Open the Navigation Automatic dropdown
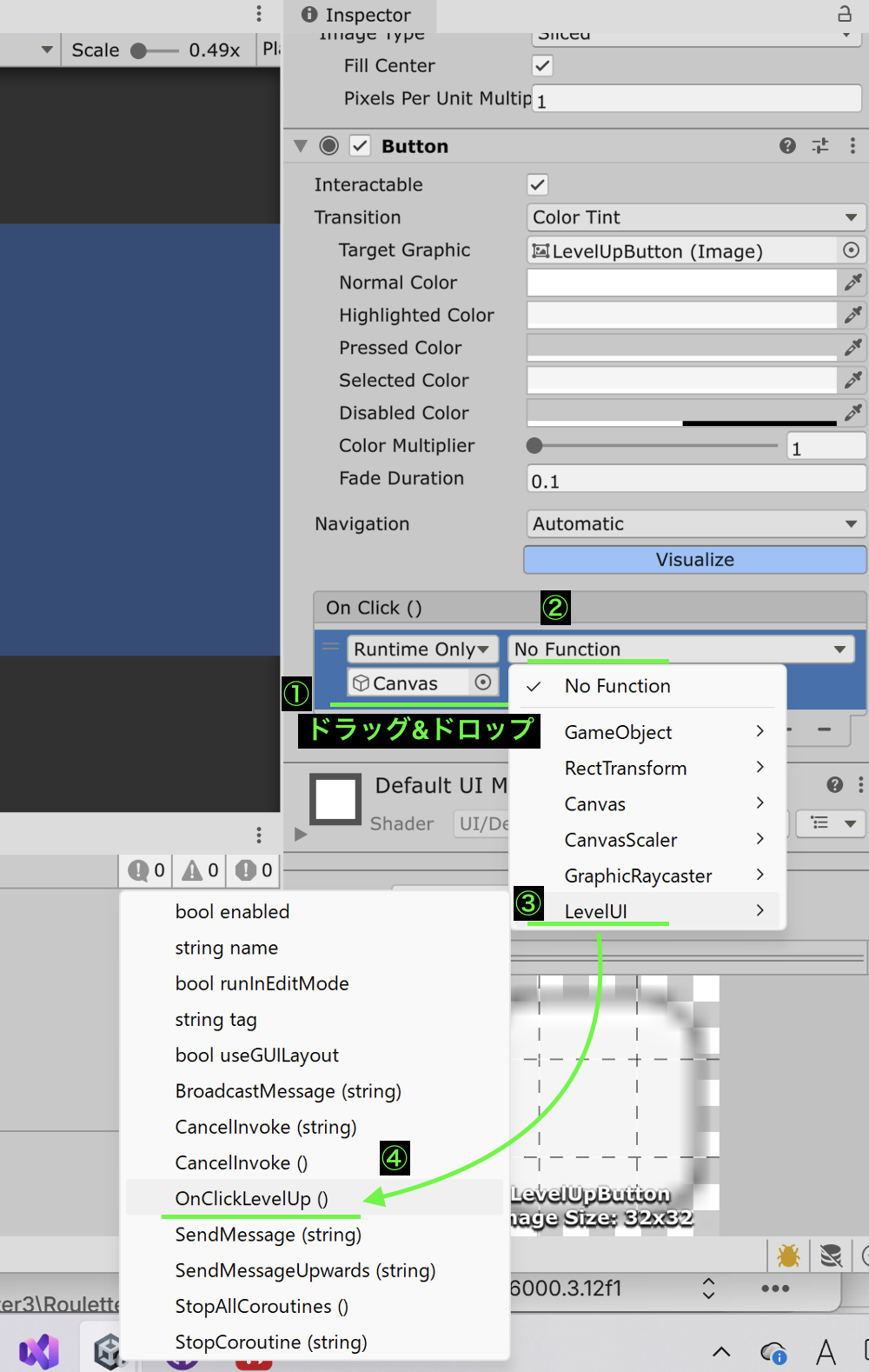This screenshot has height=1372, width=869. coord(695,524)
